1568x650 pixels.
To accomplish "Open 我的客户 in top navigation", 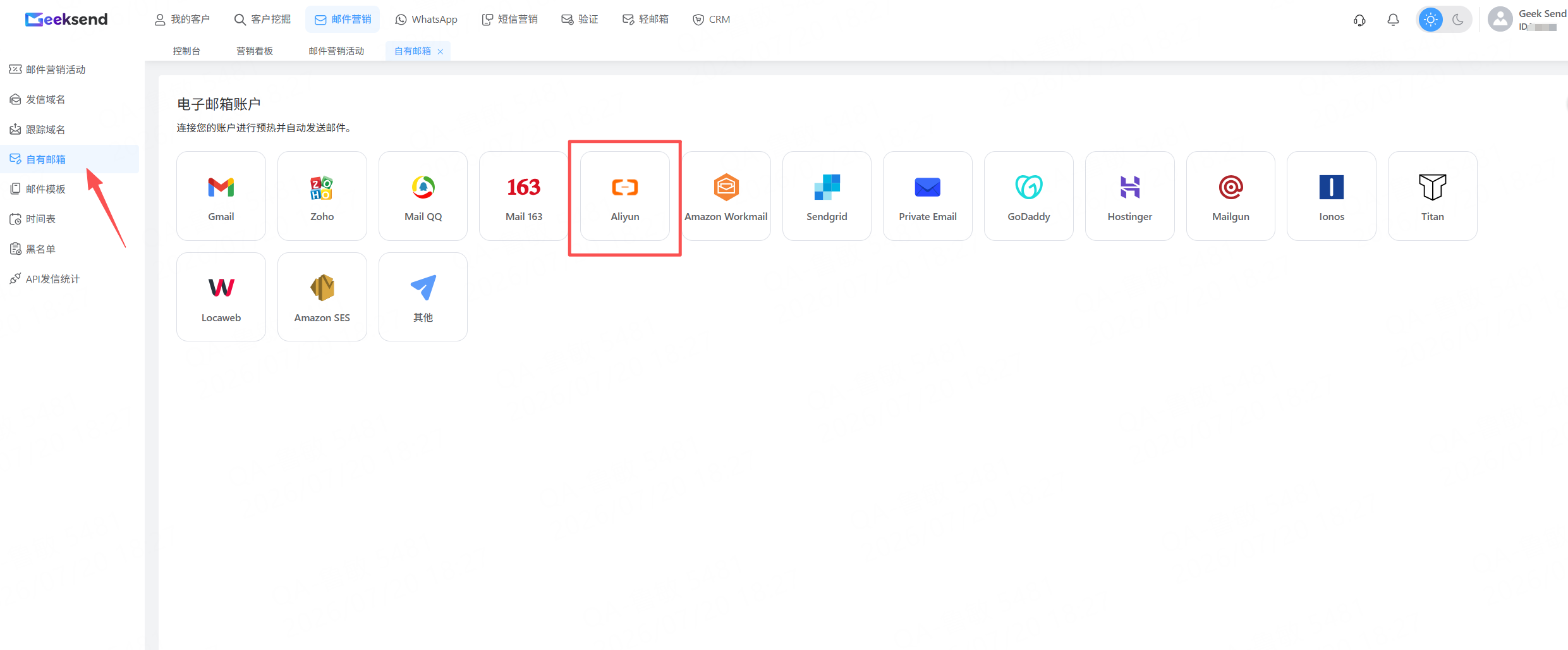I will point(182,20).
